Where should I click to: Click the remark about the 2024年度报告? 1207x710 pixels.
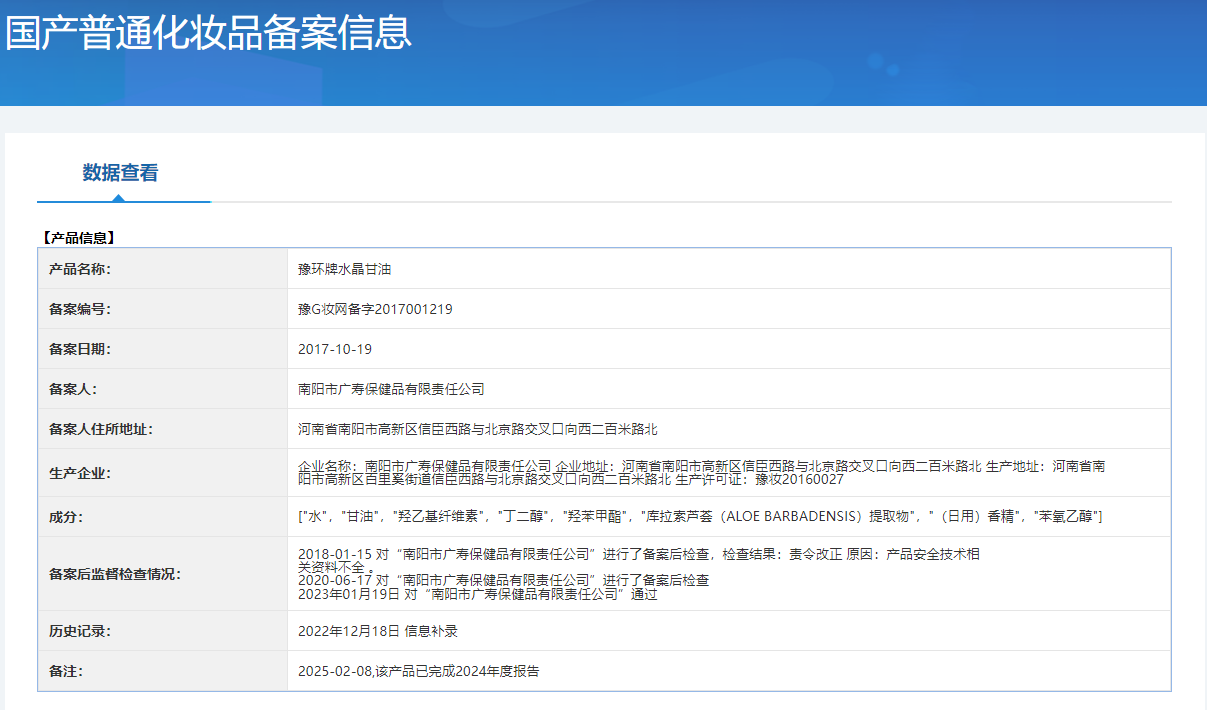pos(418,671)
